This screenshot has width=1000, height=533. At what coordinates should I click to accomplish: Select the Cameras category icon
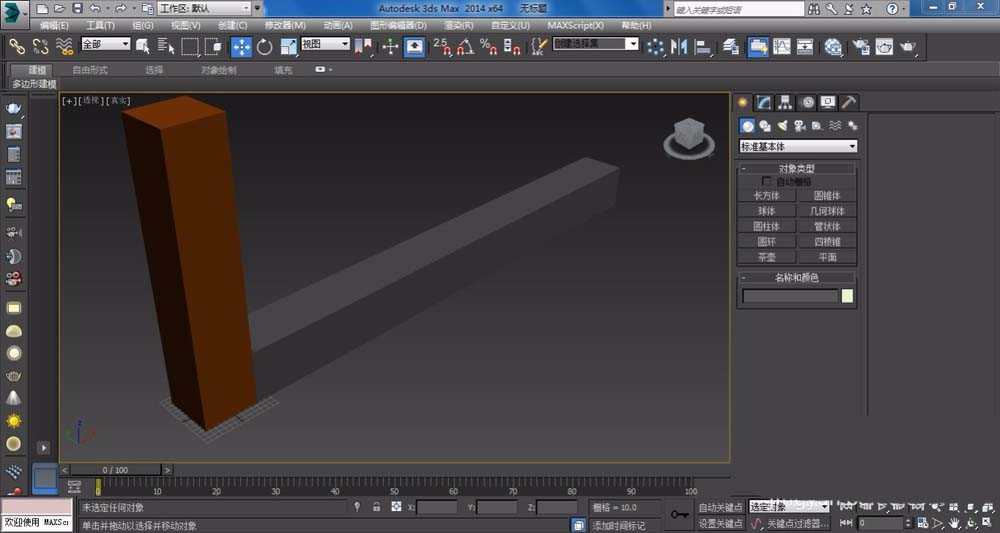[x=799, y=126]
